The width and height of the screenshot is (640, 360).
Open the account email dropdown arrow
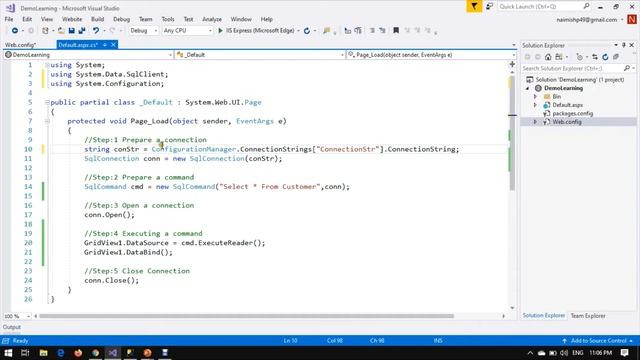click(622, 20)
